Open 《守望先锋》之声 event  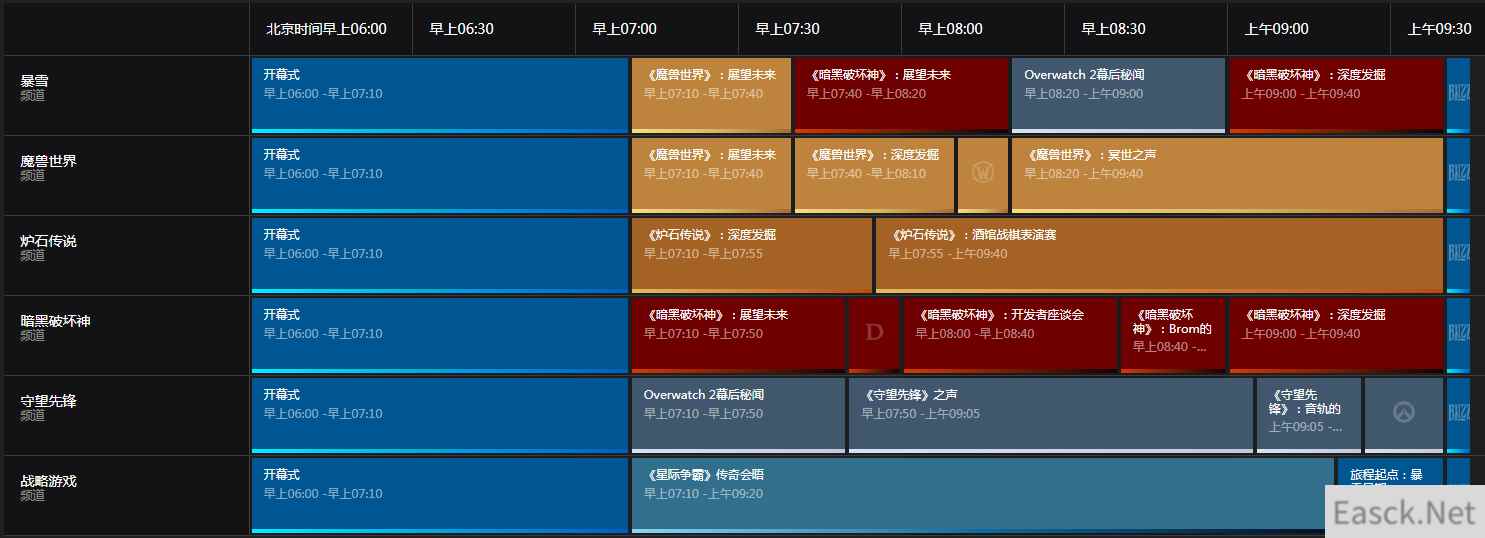pyautogui.click(x=1051, y=415)
